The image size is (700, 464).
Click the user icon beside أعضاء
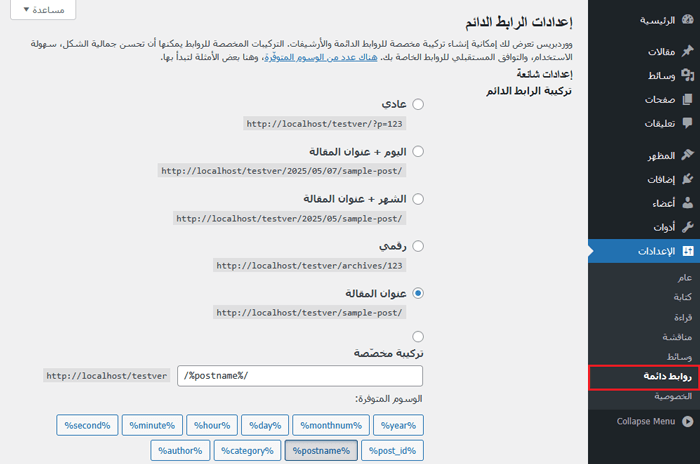pyautogui.click(x=688, y=203)
